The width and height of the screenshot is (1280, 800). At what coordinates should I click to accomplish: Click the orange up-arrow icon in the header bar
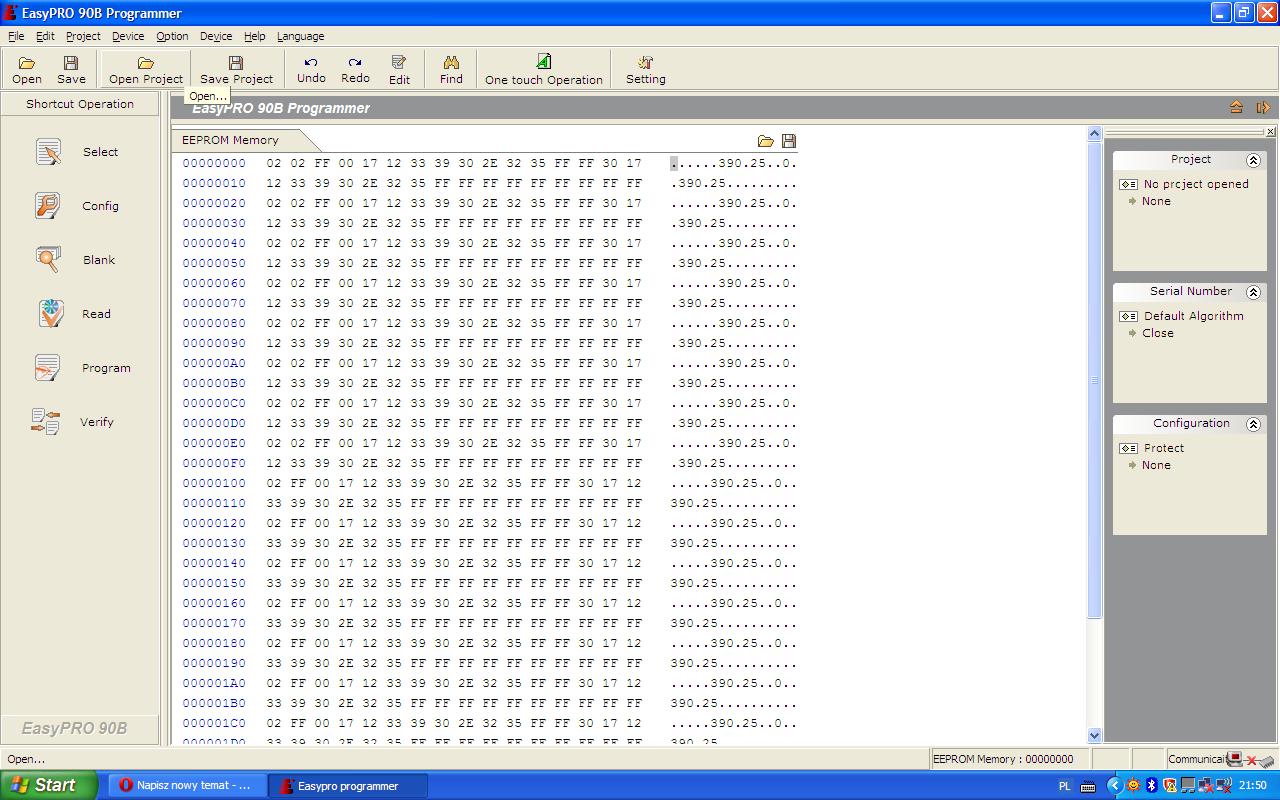pyautogui.click(x=1237, y=108)
